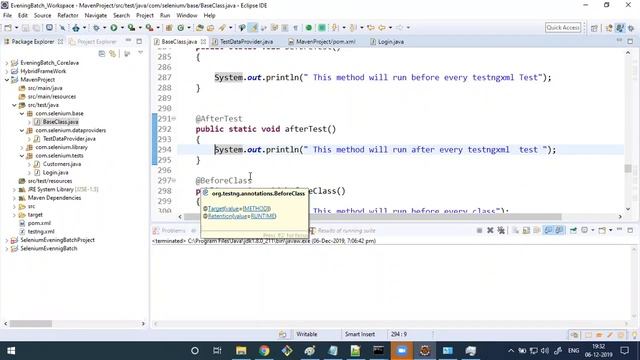Toggle Skip All Breakpoints icon
The height and width of the screenshot is (360, 640).
pyautogui.click(x=62, y=28)
